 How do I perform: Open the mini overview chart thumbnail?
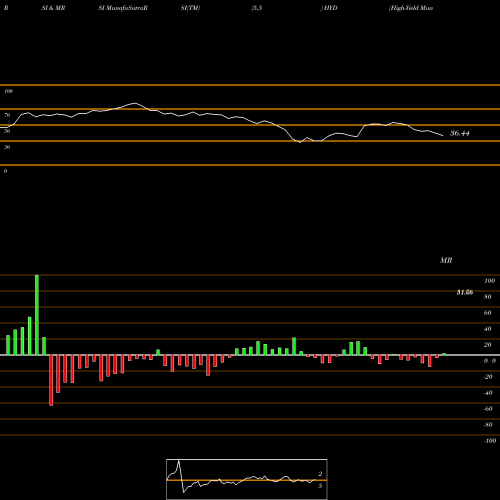coord(247,479)
